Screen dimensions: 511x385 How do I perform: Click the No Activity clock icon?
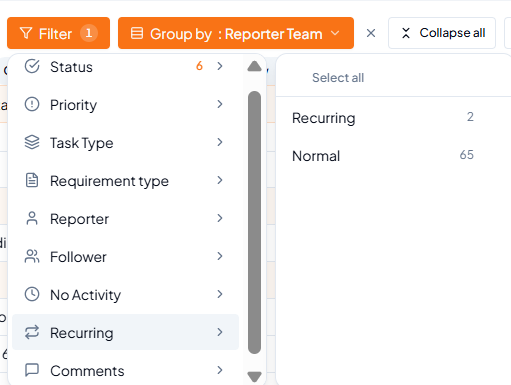[32, 294]
